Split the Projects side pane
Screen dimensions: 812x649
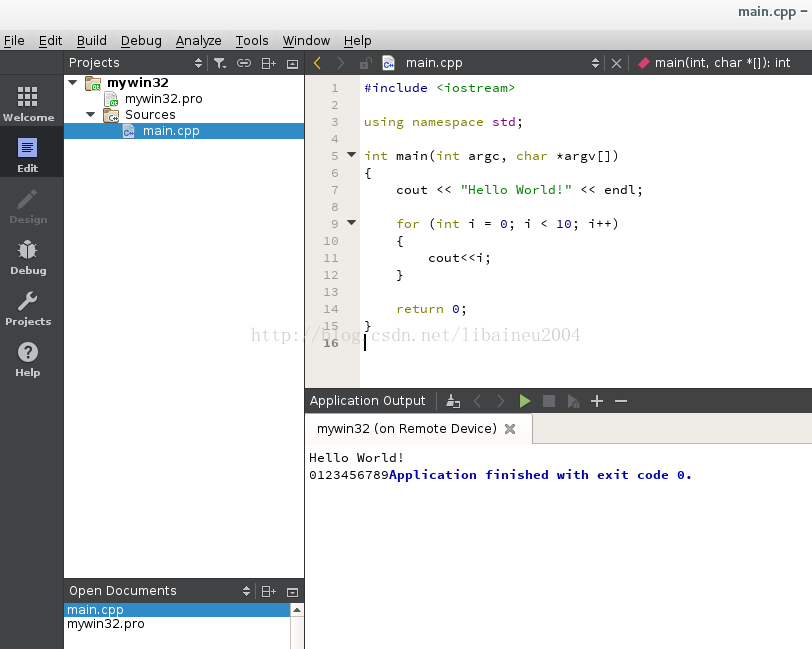pos(269,63)
